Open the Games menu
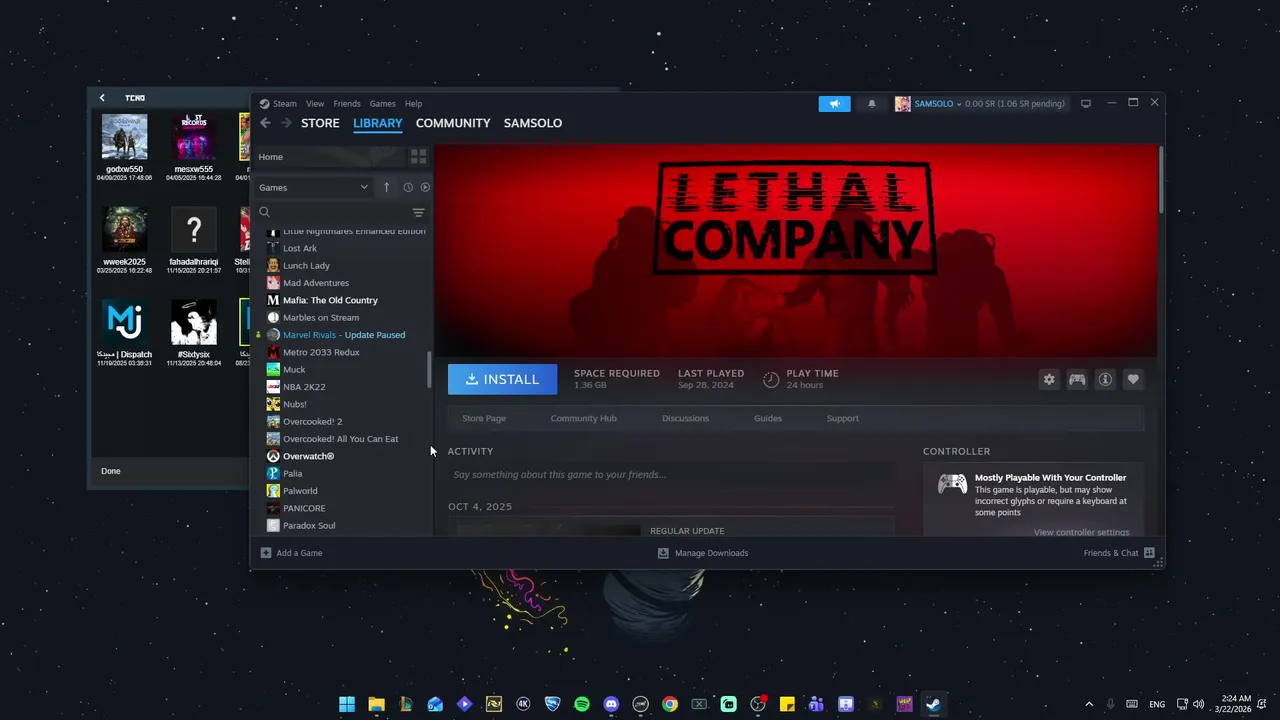 point(383,104)
